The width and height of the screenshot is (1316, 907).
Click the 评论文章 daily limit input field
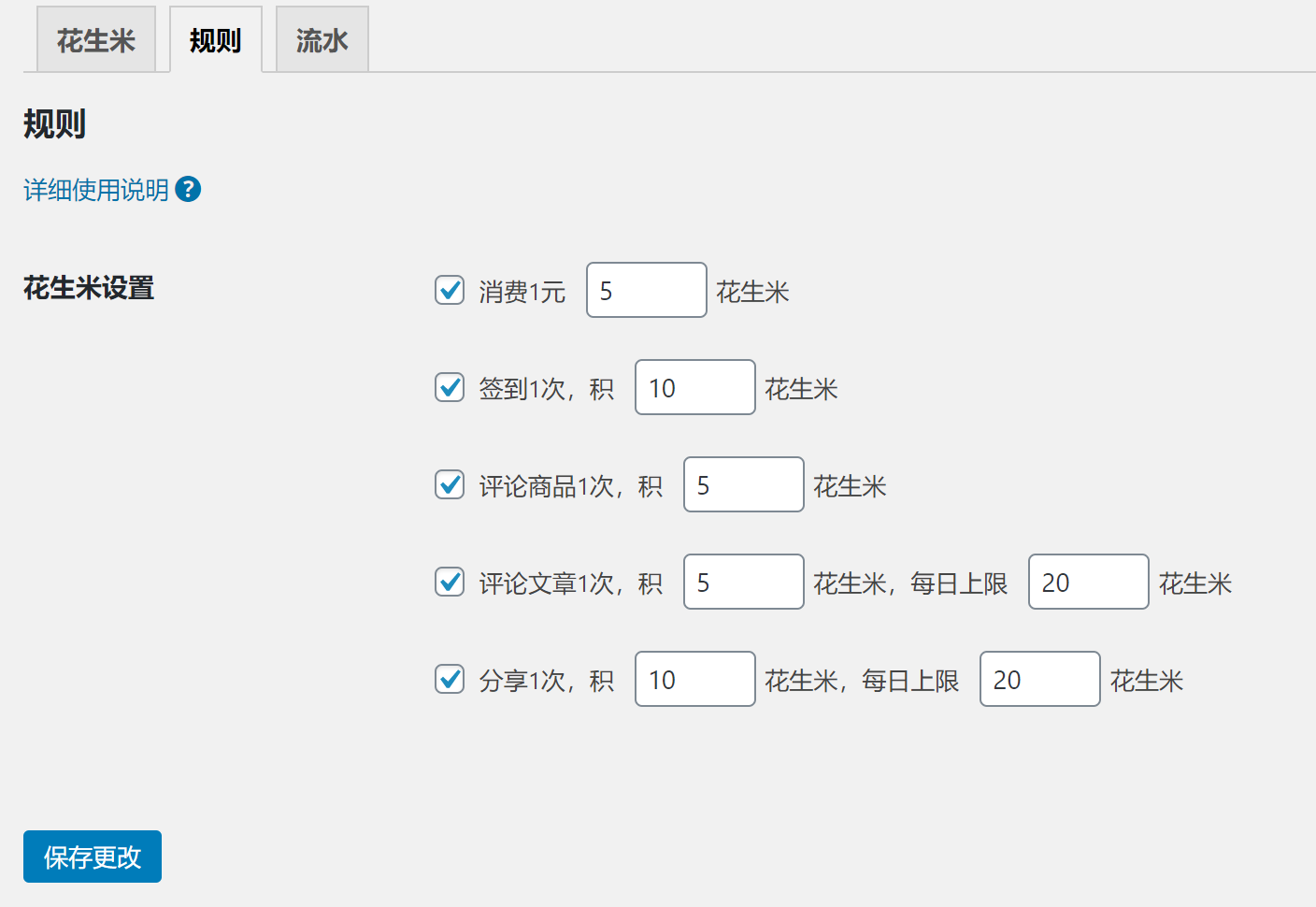pyautogui.click(x=1088, y=583)
